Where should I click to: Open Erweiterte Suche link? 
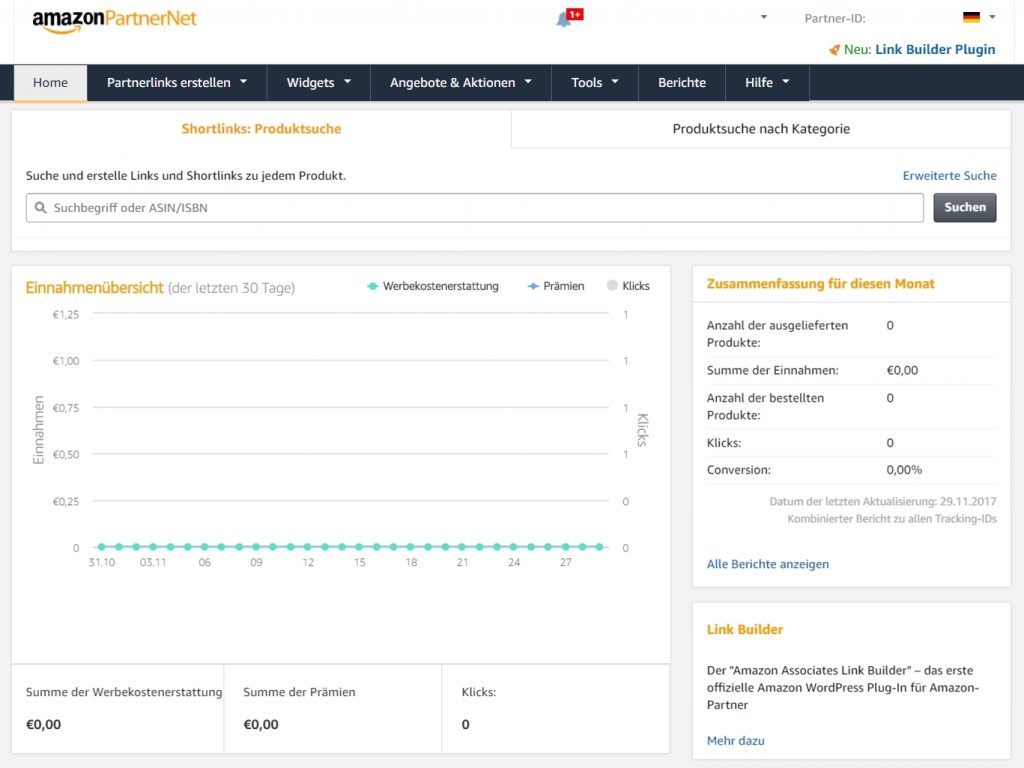(x=950, y=176)
